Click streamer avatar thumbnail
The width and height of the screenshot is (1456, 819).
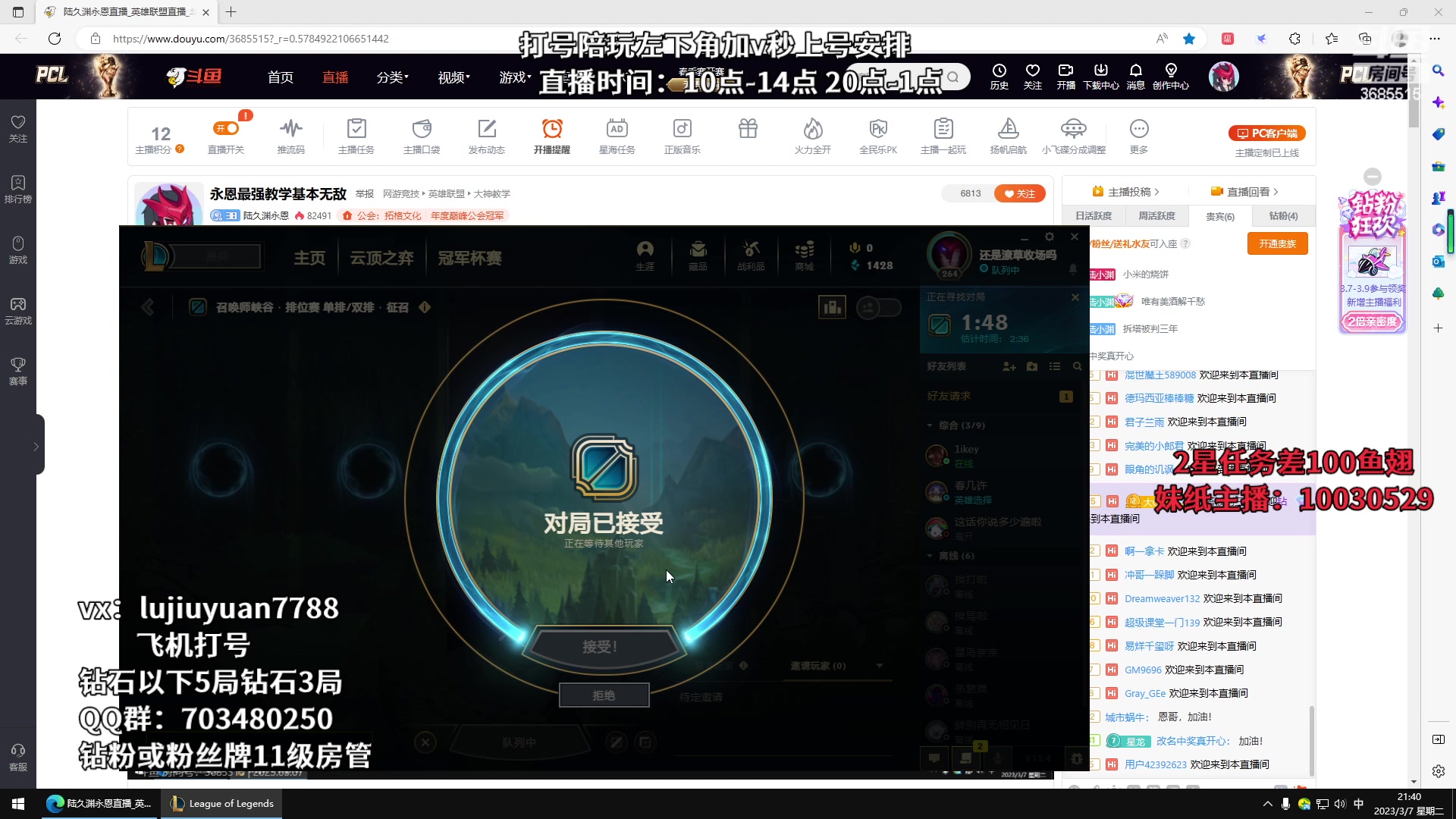pyautogui.click(x=168, y=203)
